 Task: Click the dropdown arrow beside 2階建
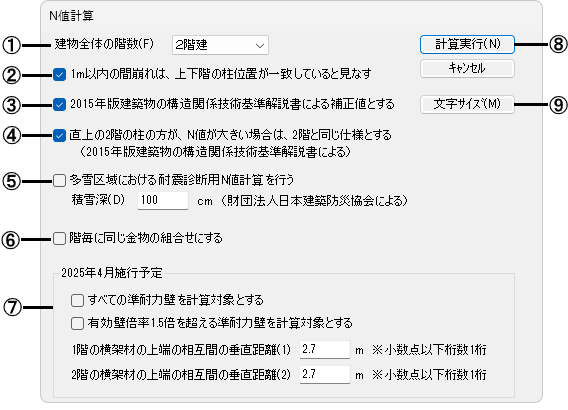click(259, 46)
